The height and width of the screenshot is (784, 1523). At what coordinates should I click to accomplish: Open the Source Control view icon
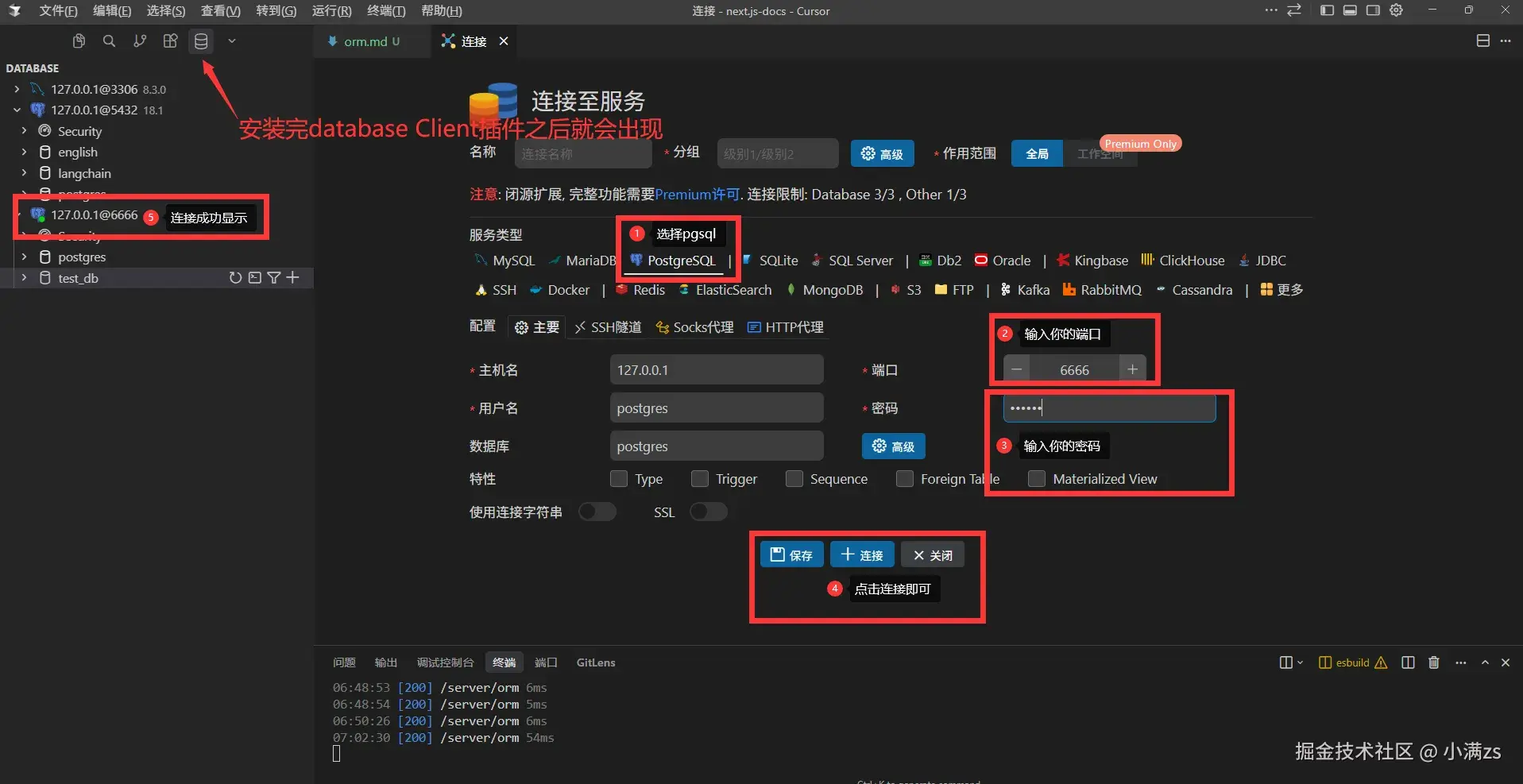[140, 41]
